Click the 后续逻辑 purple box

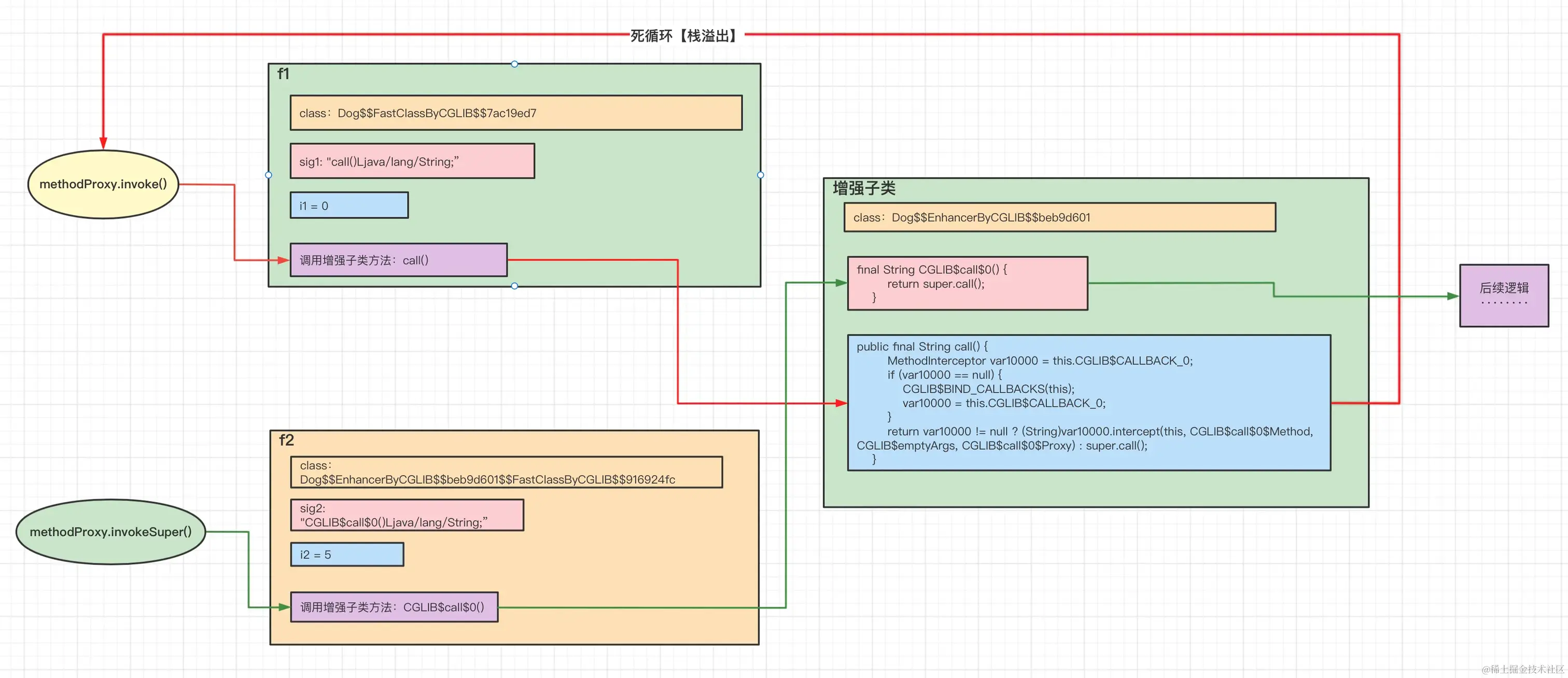1504,296
